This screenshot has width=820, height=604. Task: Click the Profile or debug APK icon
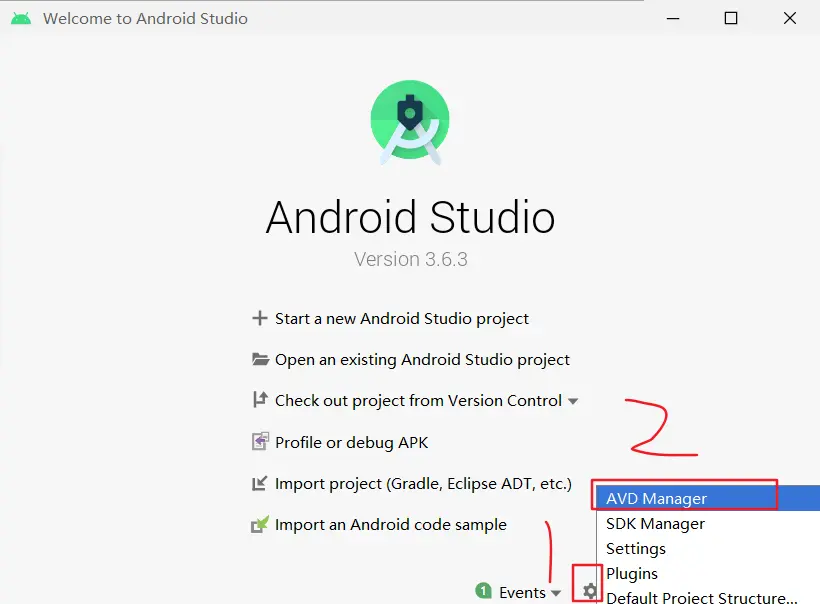click(260, 441)
